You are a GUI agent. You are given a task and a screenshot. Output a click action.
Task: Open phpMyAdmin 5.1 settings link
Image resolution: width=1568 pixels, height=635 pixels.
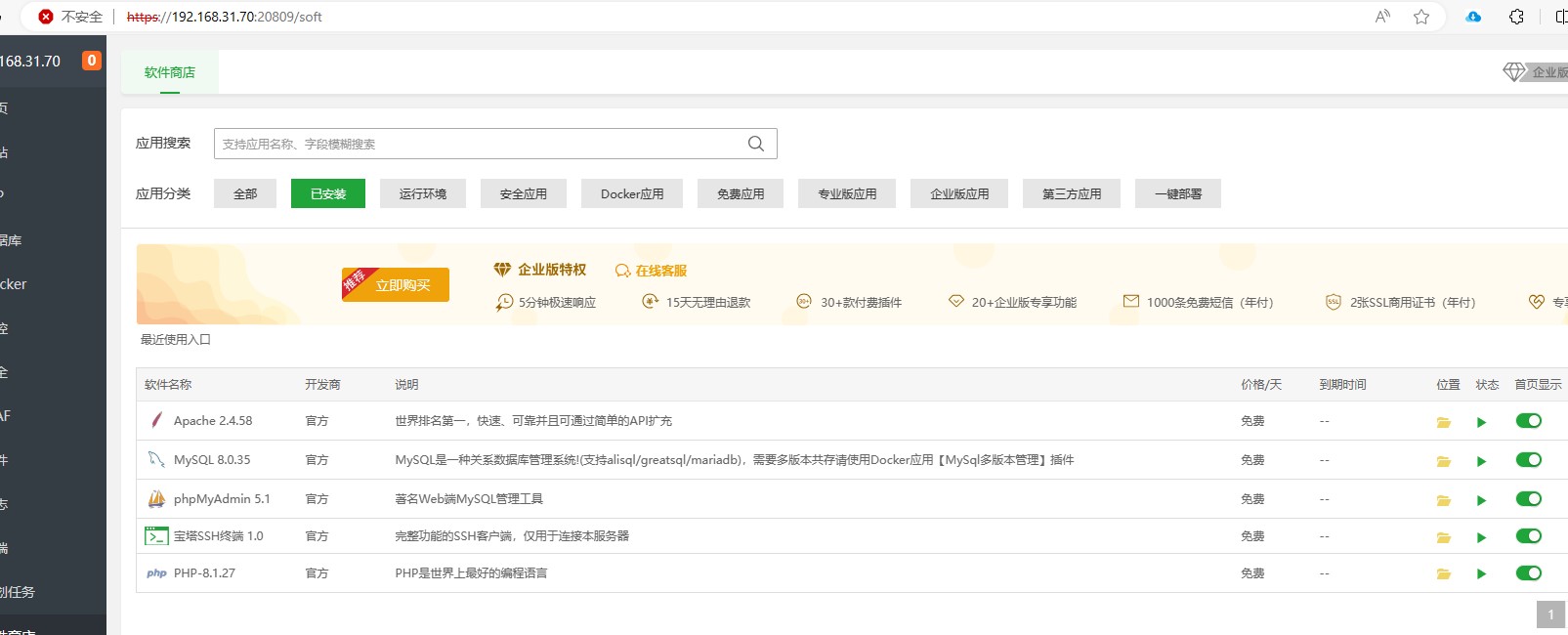click(222, 499)
